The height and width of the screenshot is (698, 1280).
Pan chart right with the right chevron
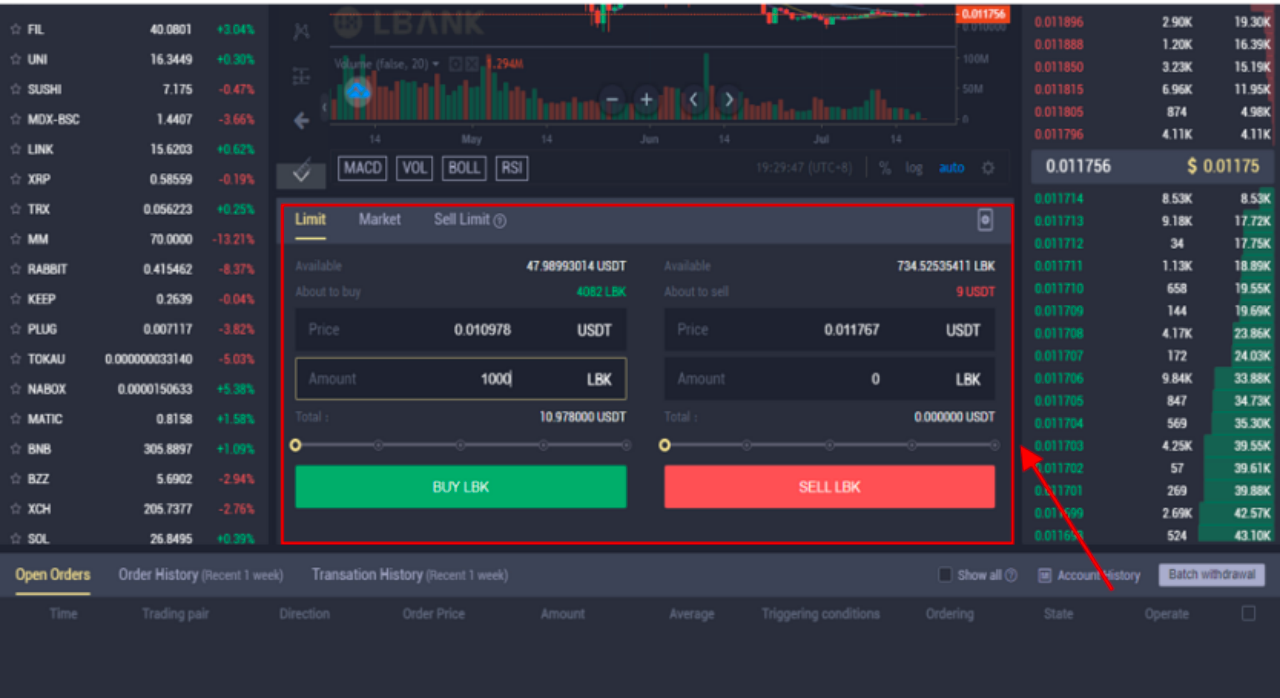[729, 99]
